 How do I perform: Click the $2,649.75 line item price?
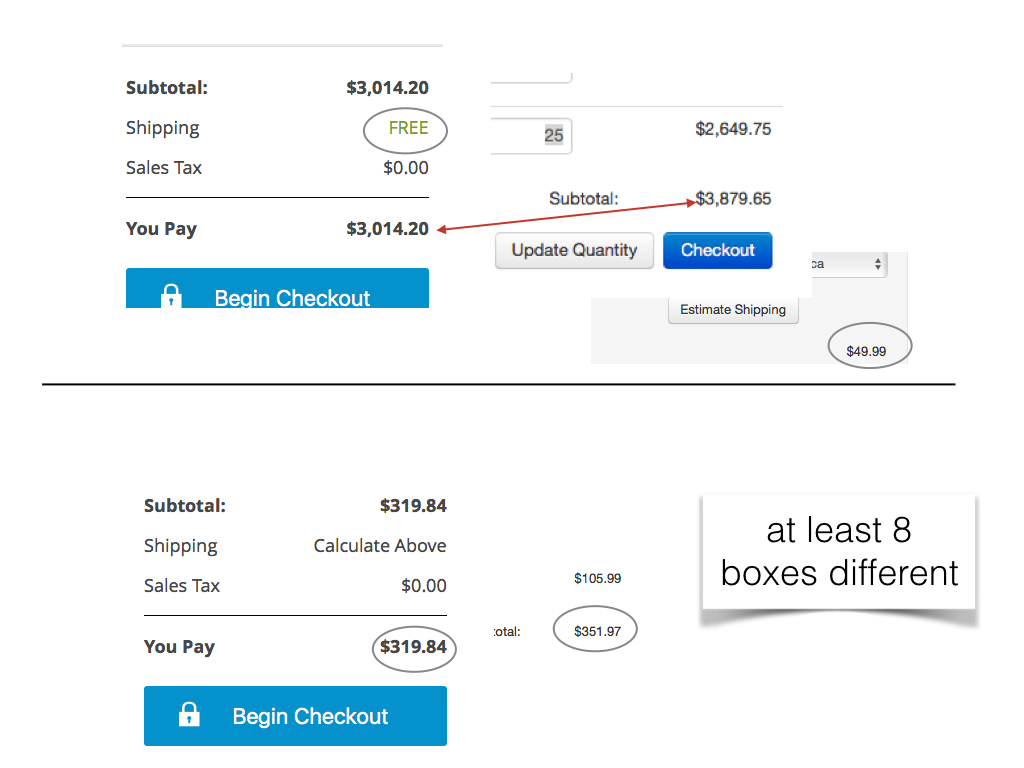[733, 129]
